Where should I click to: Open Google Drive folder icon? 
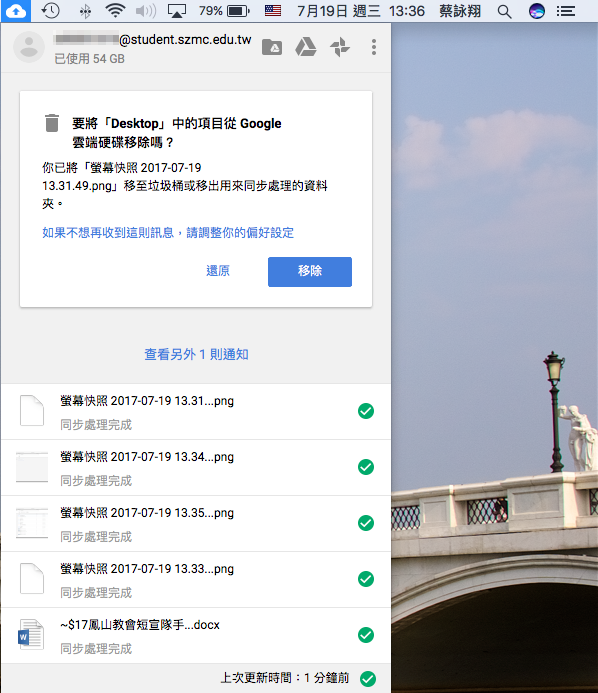point(272,47)
